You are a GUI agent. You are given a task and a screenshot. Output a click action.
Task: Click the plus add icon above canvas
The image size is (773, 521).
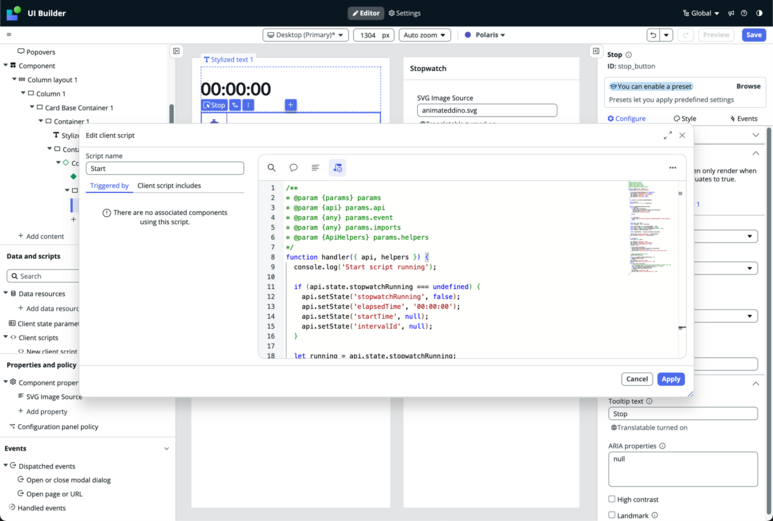[290, 104]
